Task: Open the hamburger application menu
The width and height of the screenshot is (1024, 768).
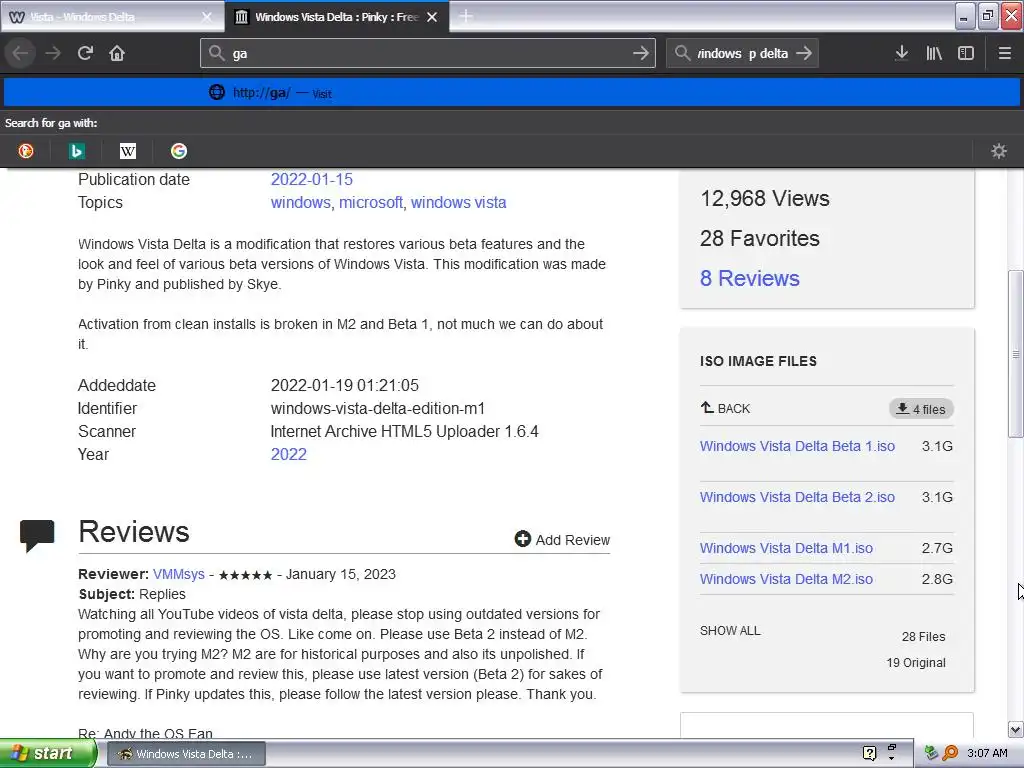Action: [1005, 53]
